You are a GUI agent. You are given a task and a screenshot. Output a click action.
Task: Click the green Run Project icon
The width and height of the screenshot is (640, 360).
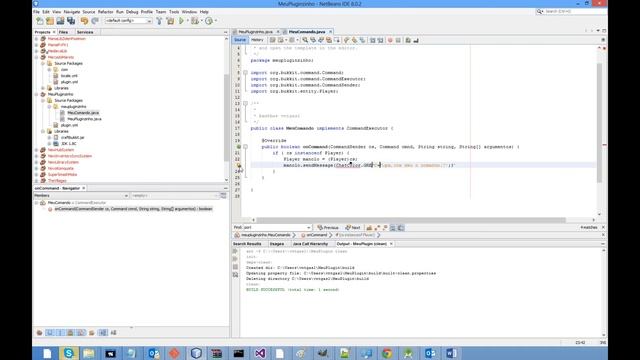point(181,21)
